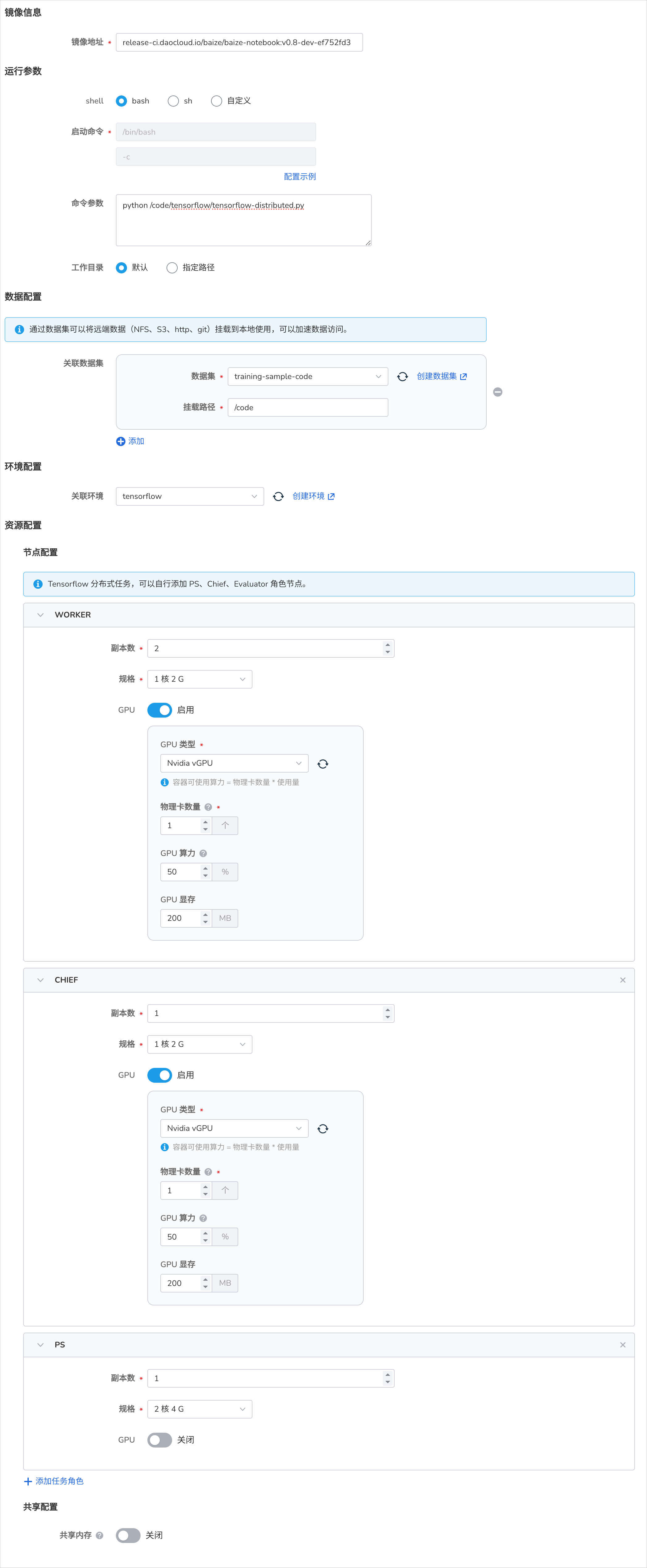Open help for WORKER 物理卡数量
This screenshot has width=647, height=1568.
click(208, 807)
